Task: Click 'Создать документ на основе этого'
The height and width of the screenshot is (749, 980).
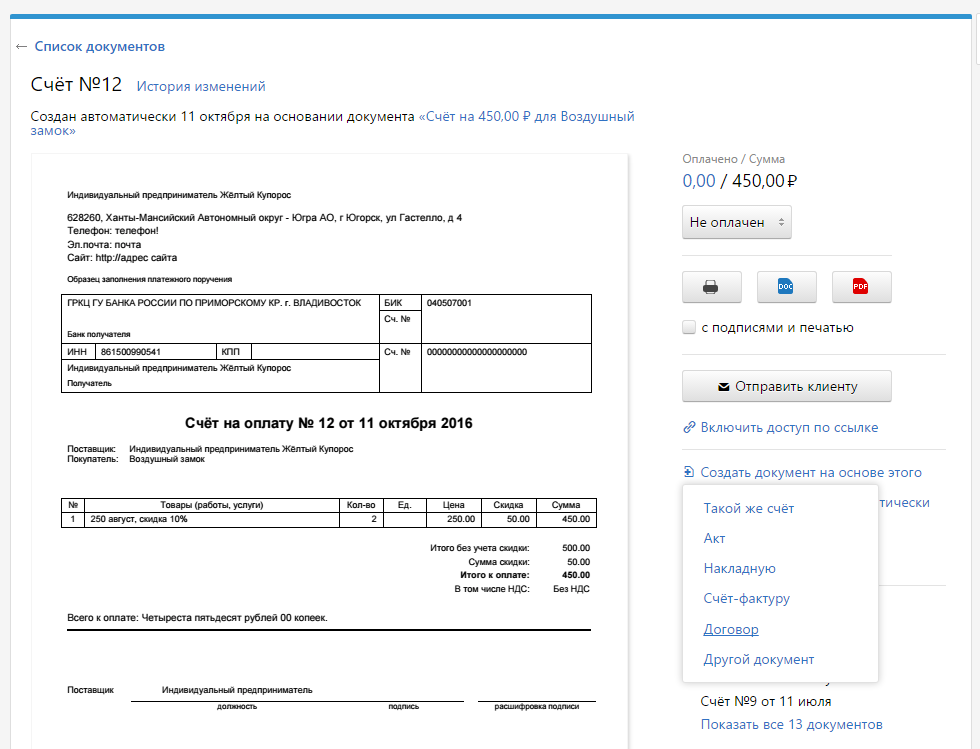Action: click(811, 472)
